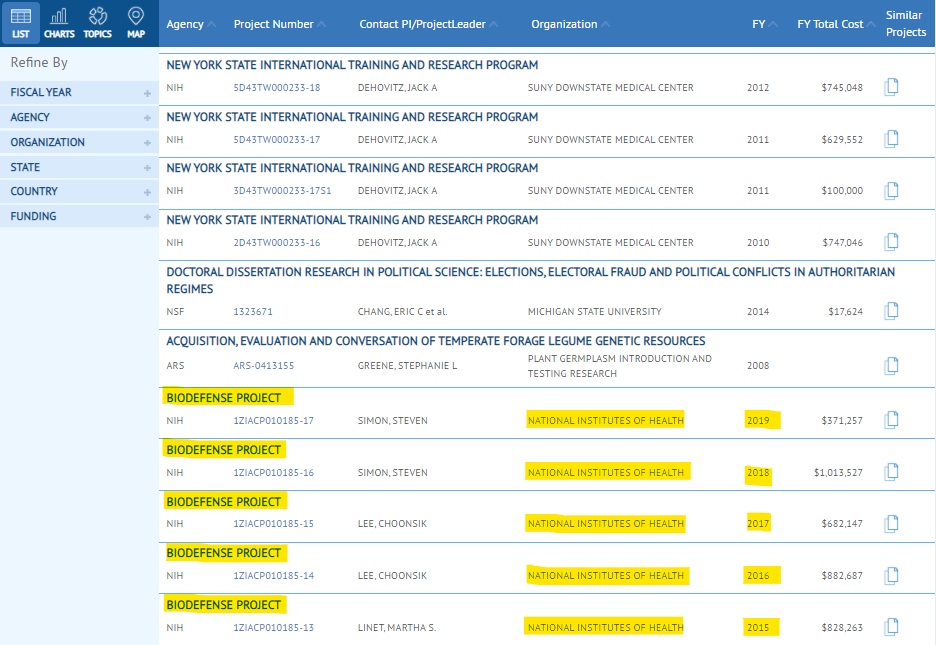Open the CHARTS view tab
This screenshot has height=645, width=936.
coord(59,23)
